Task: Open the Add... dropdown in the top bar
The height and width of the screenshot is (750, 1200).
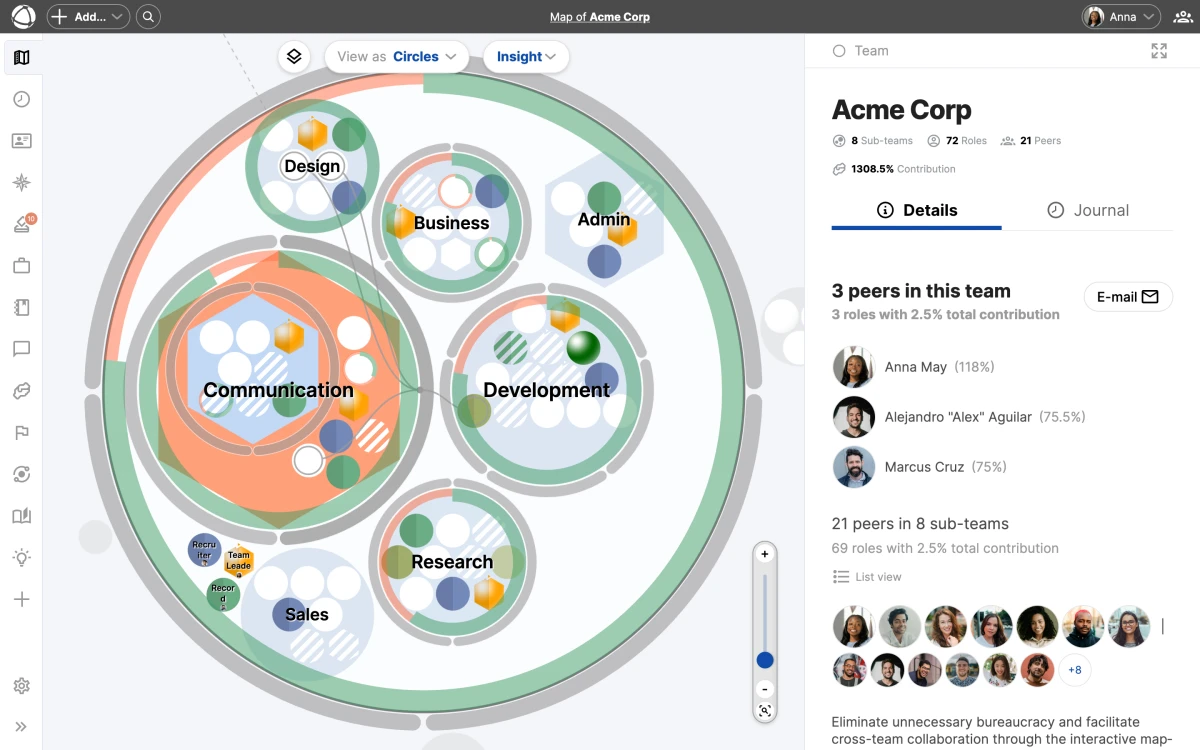Action: pos(88,16)
